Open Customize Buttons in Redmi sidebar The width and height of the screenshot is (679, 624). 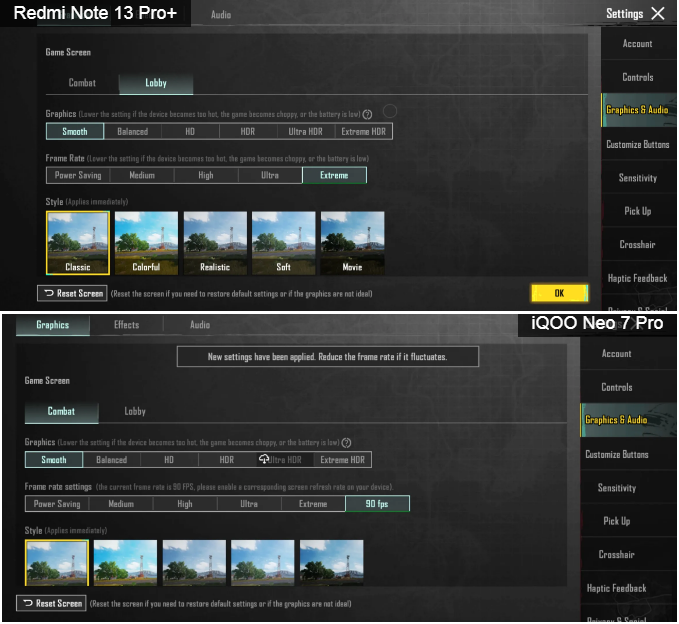638,144
